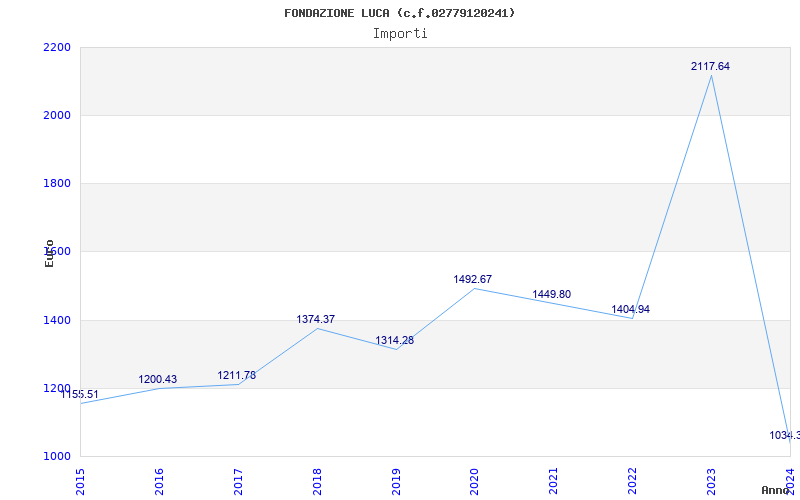
Task: Click the 2200 y-axis value label
Action: click(58, 47)
